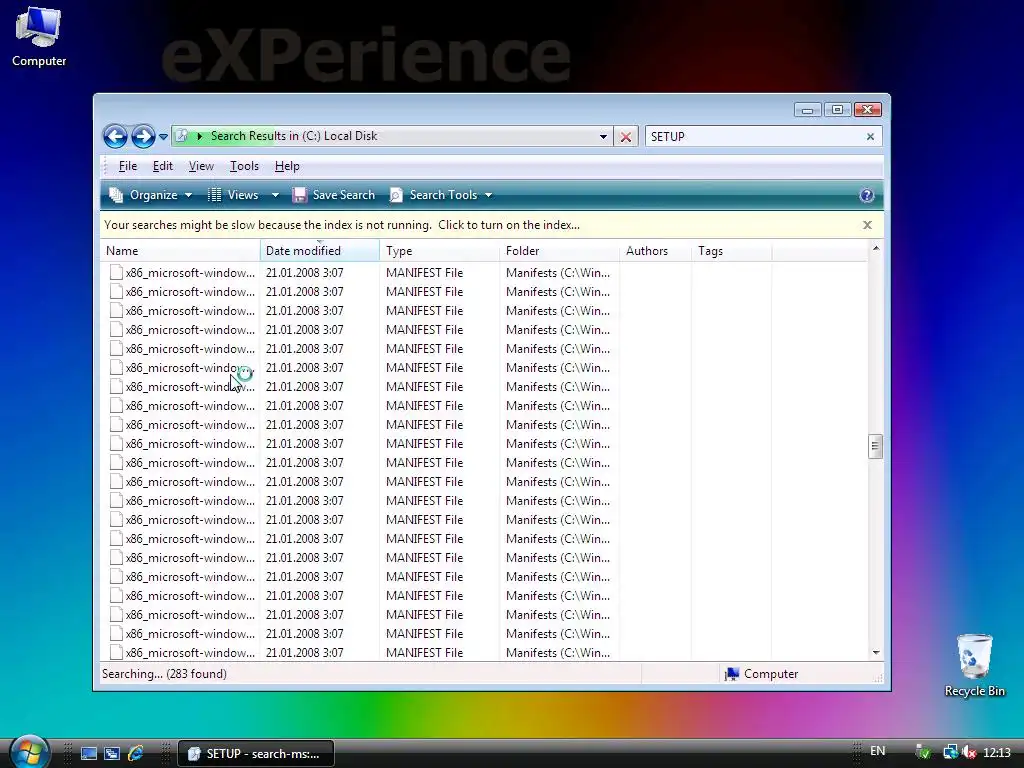Launch Internet Explorer from quick launch
This screenshot has width=1024, height=768.
pos(136,754)
